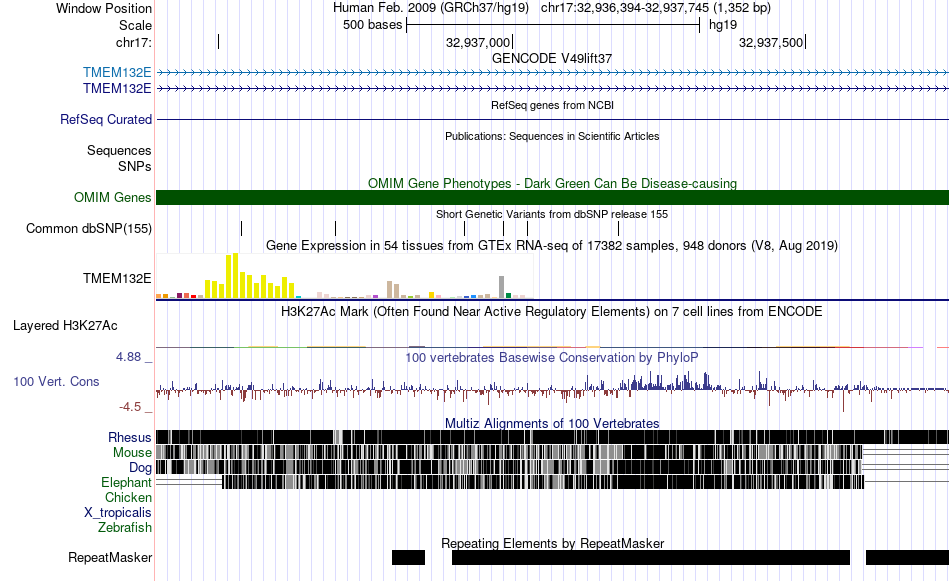Click the SNPs publications track label
This screenshot has height=581, width=950.
[135, 166]
